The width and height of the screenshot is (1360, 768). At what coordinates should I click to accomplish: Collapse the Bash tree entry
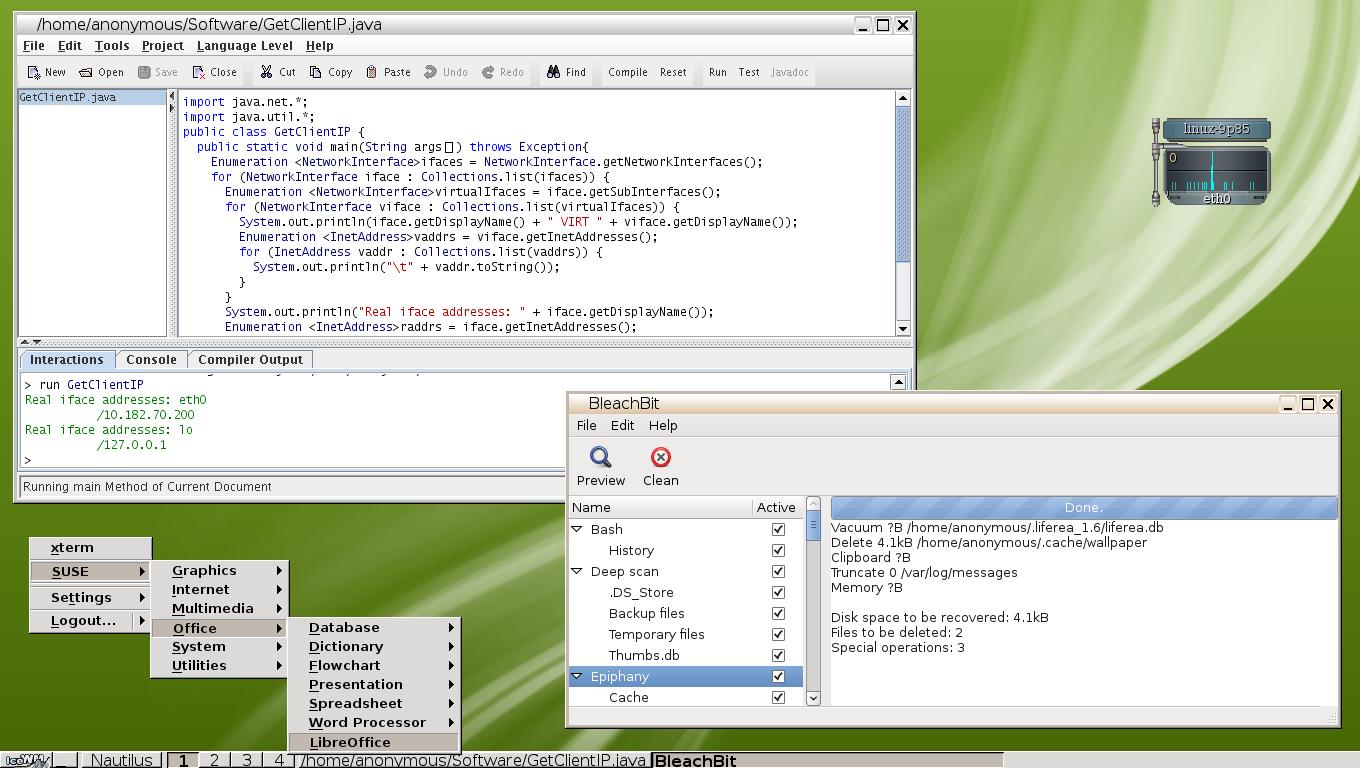(x=578, y=529)
